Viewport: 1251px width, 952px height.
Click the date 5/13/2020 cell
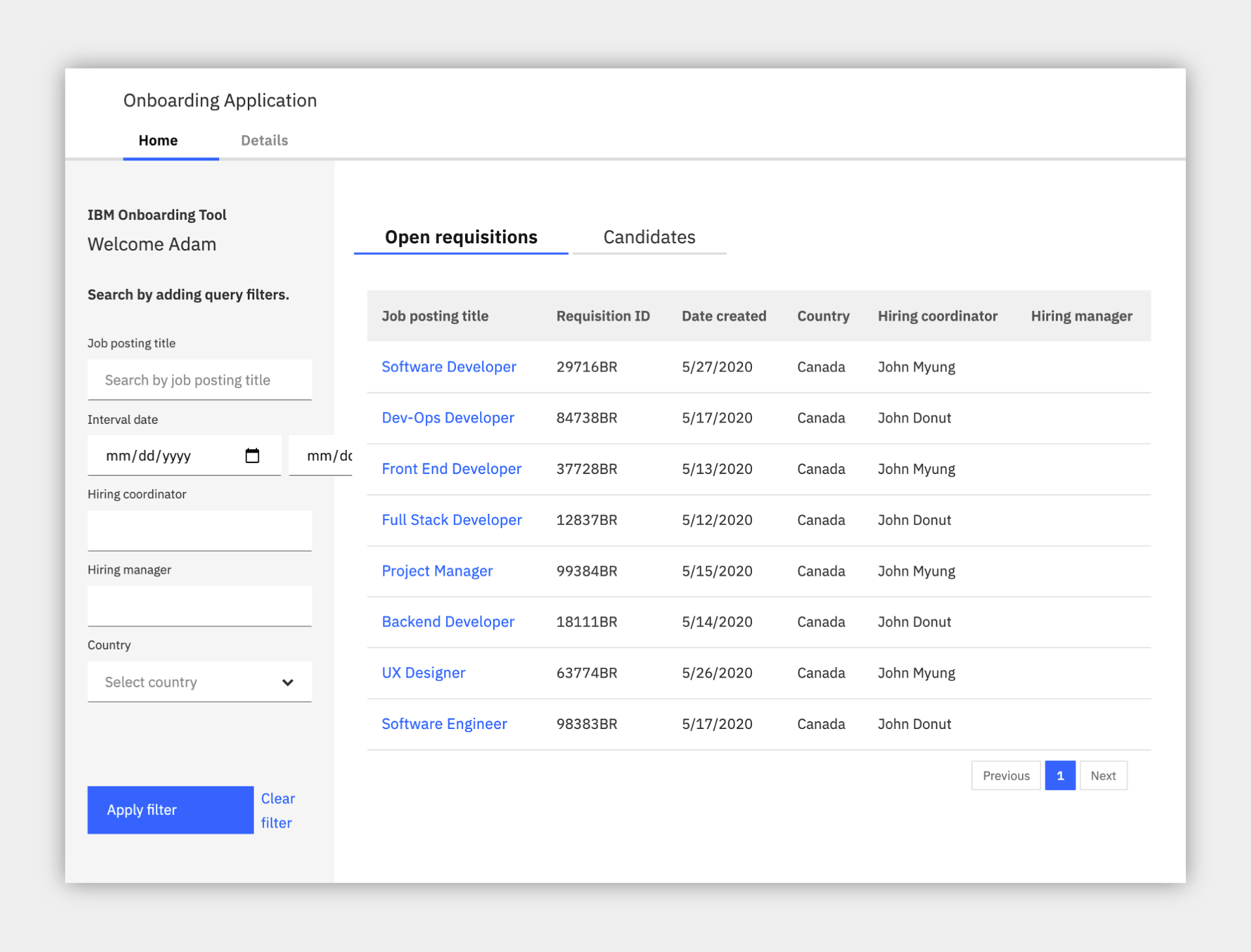tap(717, 469)
